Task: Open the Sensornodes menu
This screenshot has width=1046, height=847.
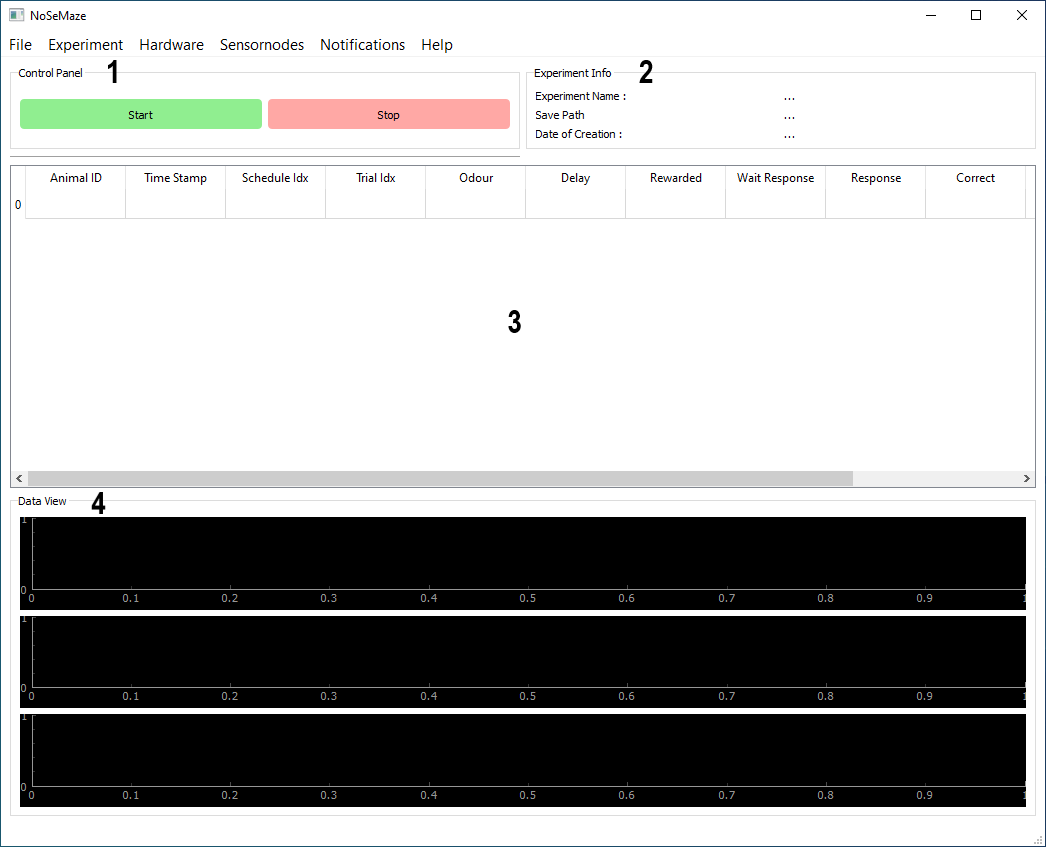Action: pyautogui.click(x=262, y=45)
